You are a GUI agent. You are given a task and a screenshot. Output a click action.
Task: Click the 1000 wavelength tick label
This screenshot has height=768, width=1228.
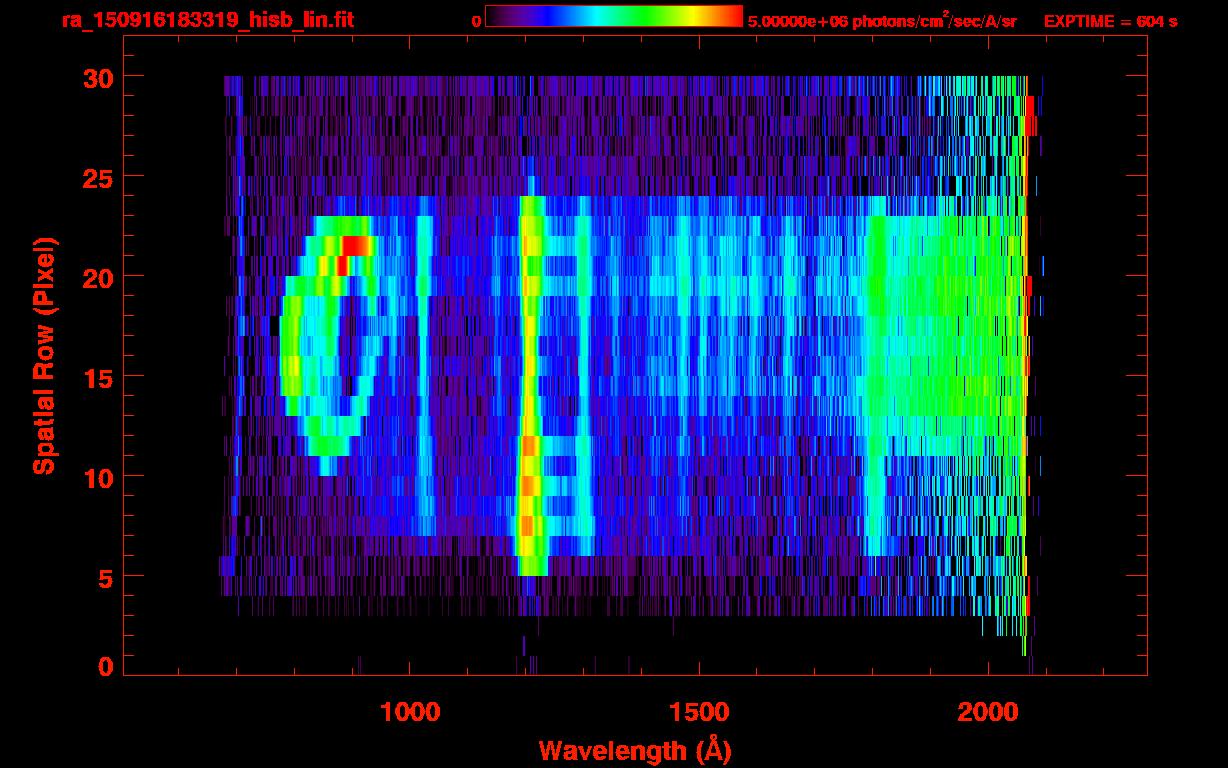click(410, 712)
